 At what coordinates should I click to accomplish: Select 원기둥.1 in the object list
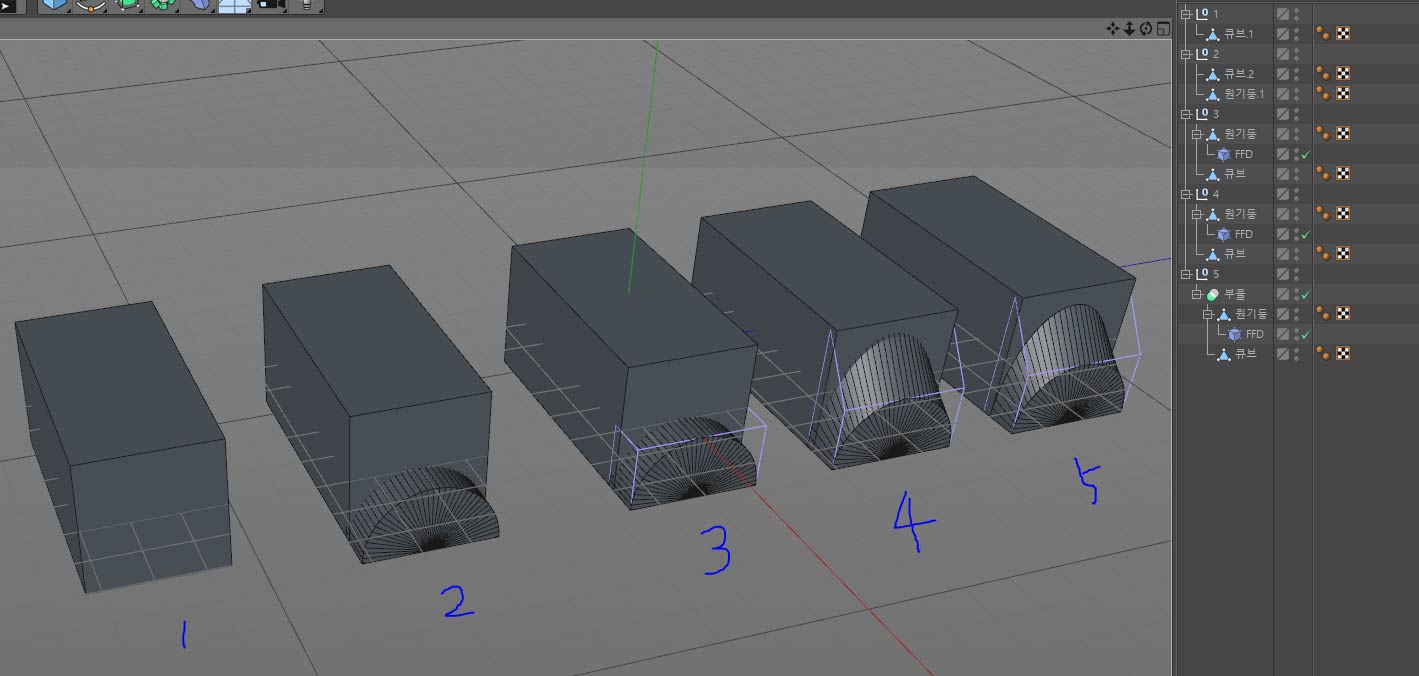click(x=1244, y=94)
